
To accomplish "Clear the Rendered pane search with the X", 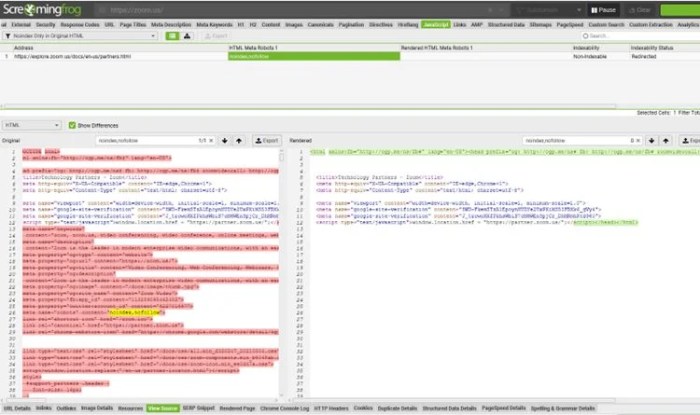I will click(x=638, y=141).
